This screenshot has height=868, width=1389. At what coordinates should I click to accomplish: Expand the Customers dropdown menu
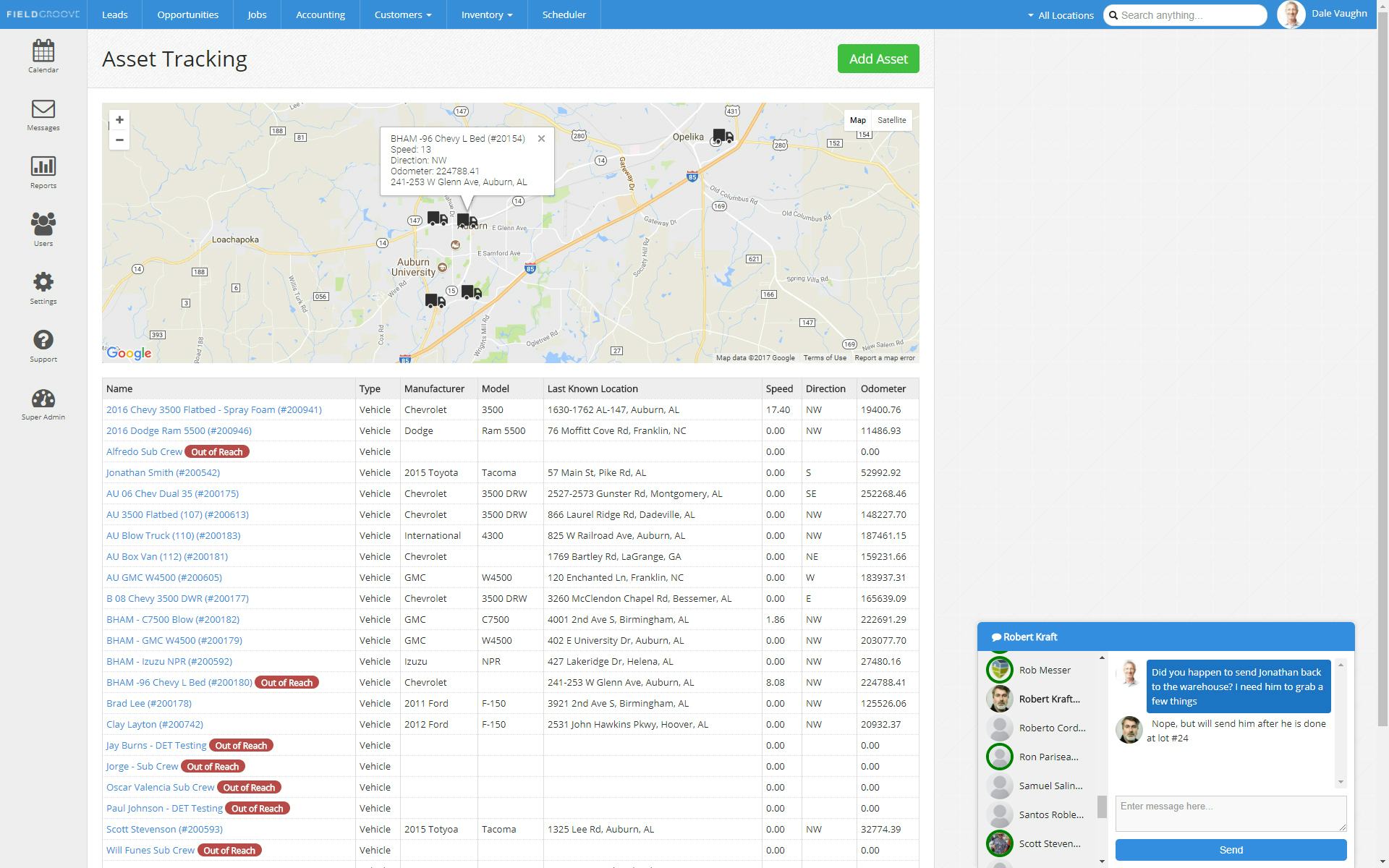coord(403,14)
